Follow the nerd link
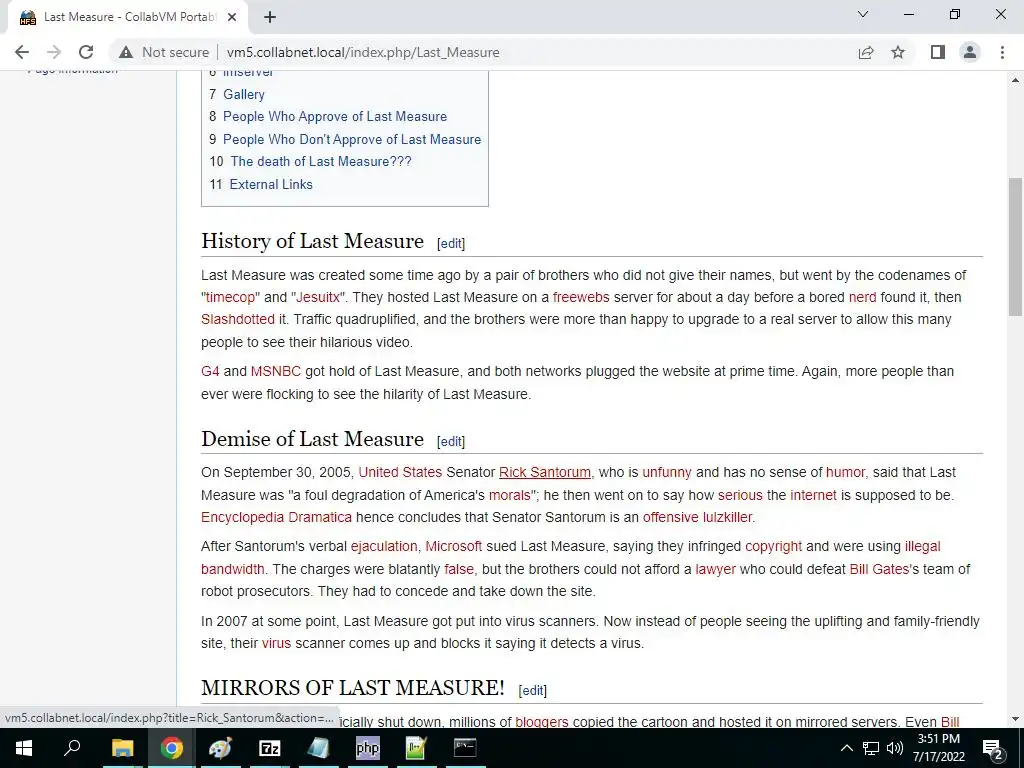1024x768 pixels. tap(862, 297)
